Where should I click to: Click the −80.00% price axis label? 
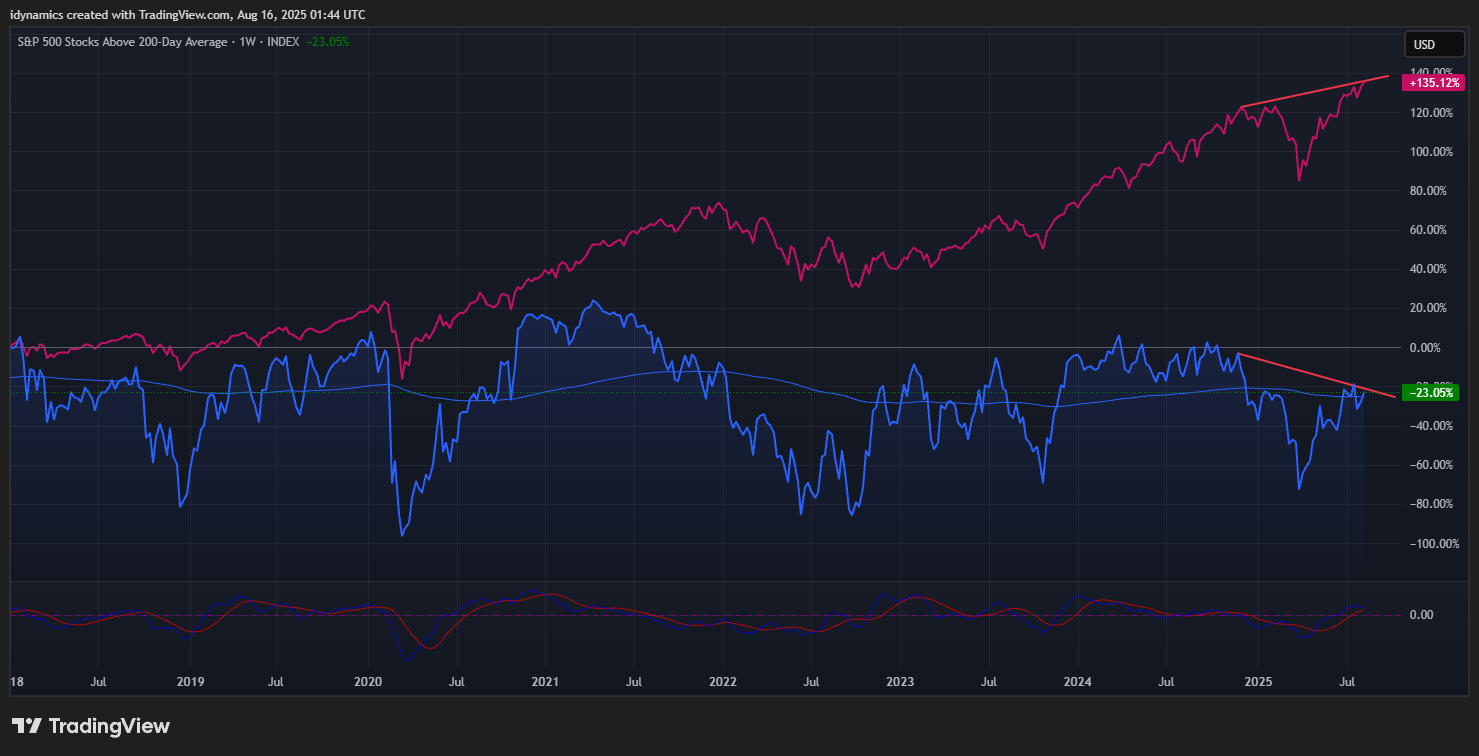coord(1430,504)
